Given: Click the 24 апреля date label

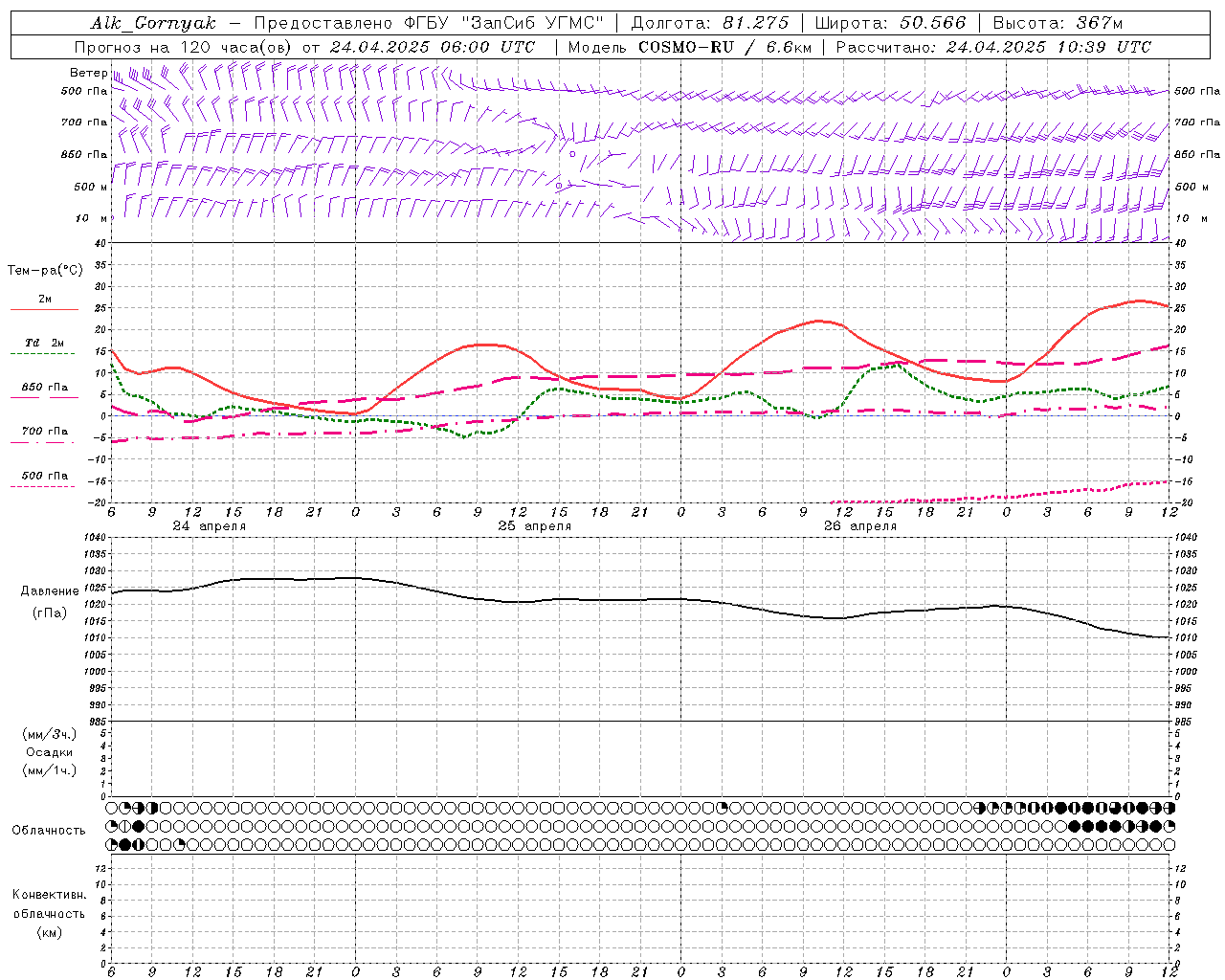Looking at the screenshot, I should point(209,526).
